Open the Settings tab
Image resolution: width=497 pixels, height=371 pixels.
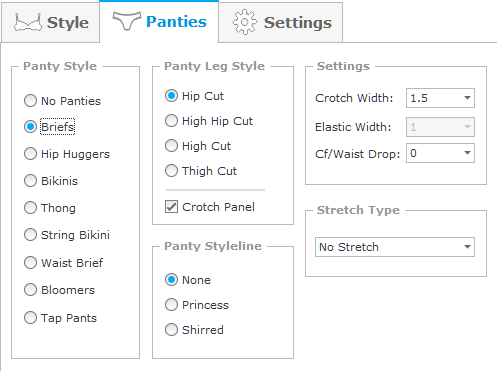281,23
